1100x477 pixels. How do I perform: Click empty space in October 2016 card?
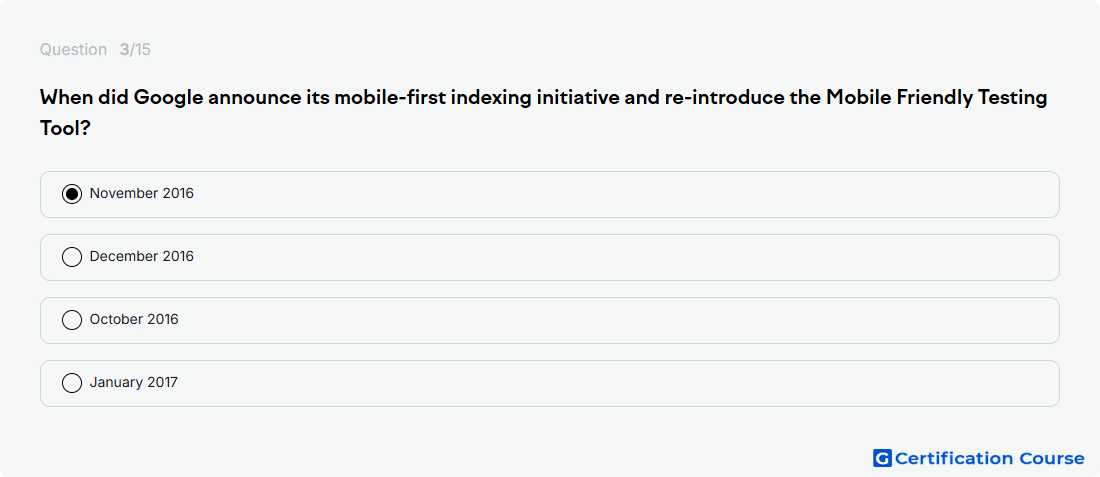(624, 321)
